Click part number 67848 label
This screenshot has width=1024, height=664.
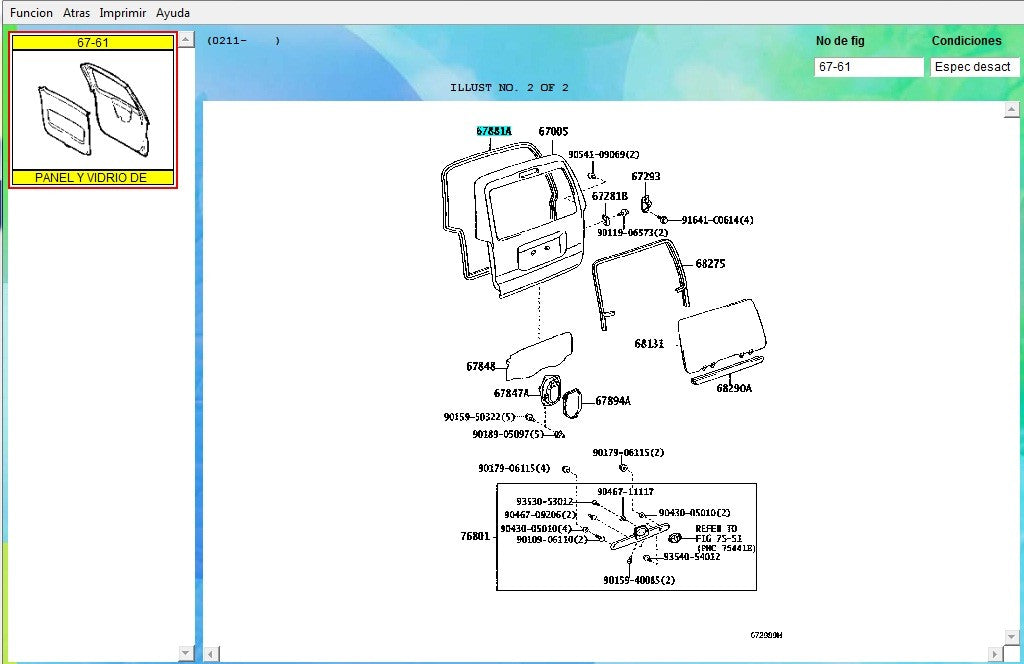[x=480, y=366]
